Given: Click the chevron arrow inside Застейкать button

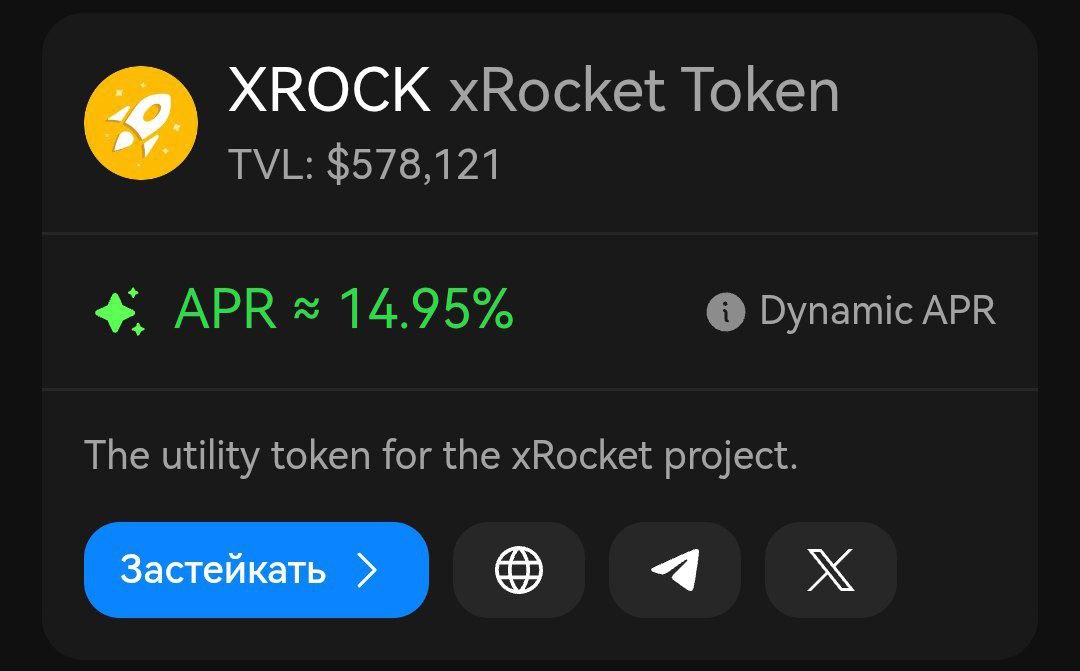Looking at the screenshot, I should 367,570.
